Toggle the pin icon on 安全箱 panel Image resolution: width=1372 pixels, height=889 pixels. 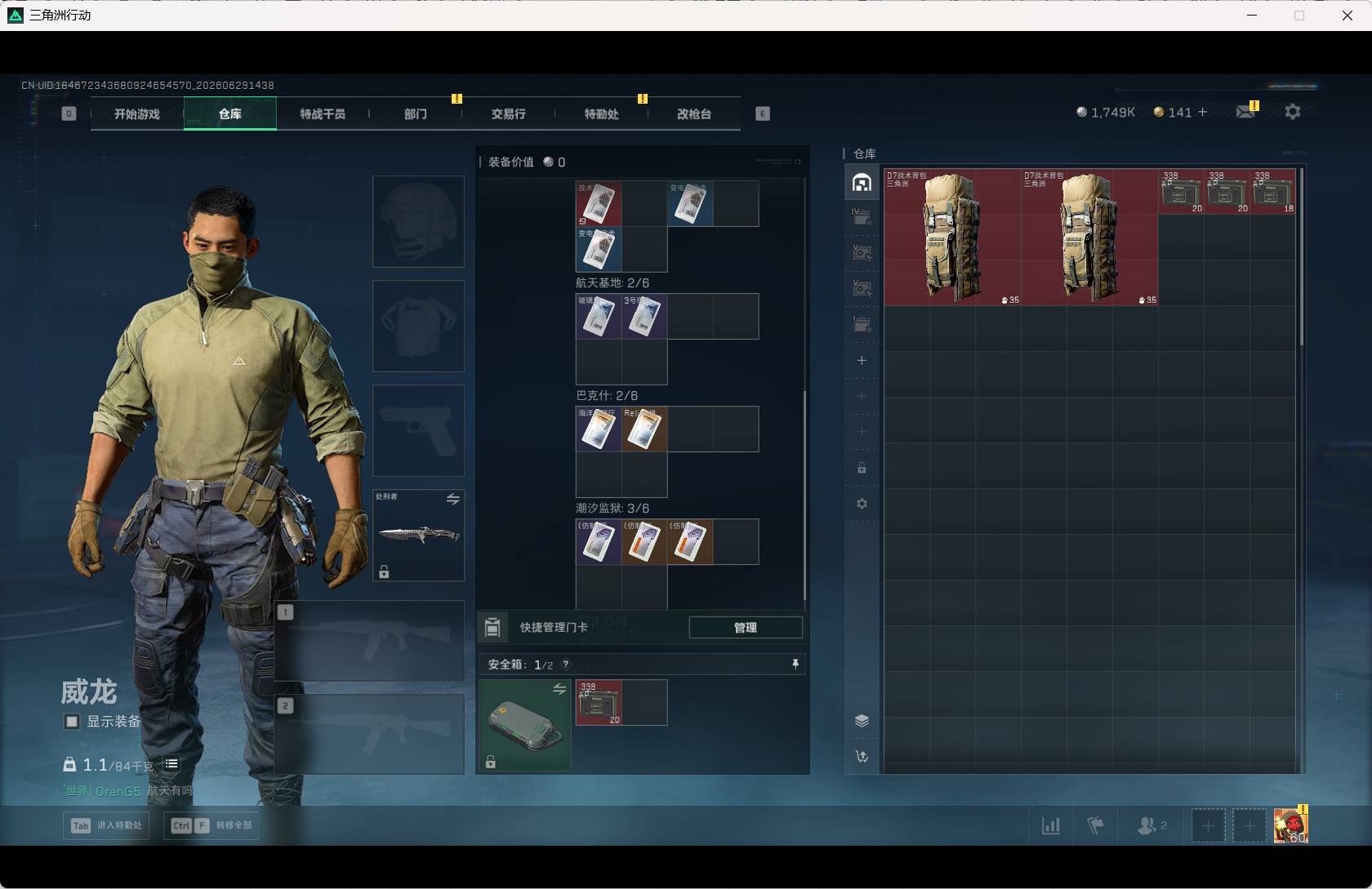click(x=795, y=665)
